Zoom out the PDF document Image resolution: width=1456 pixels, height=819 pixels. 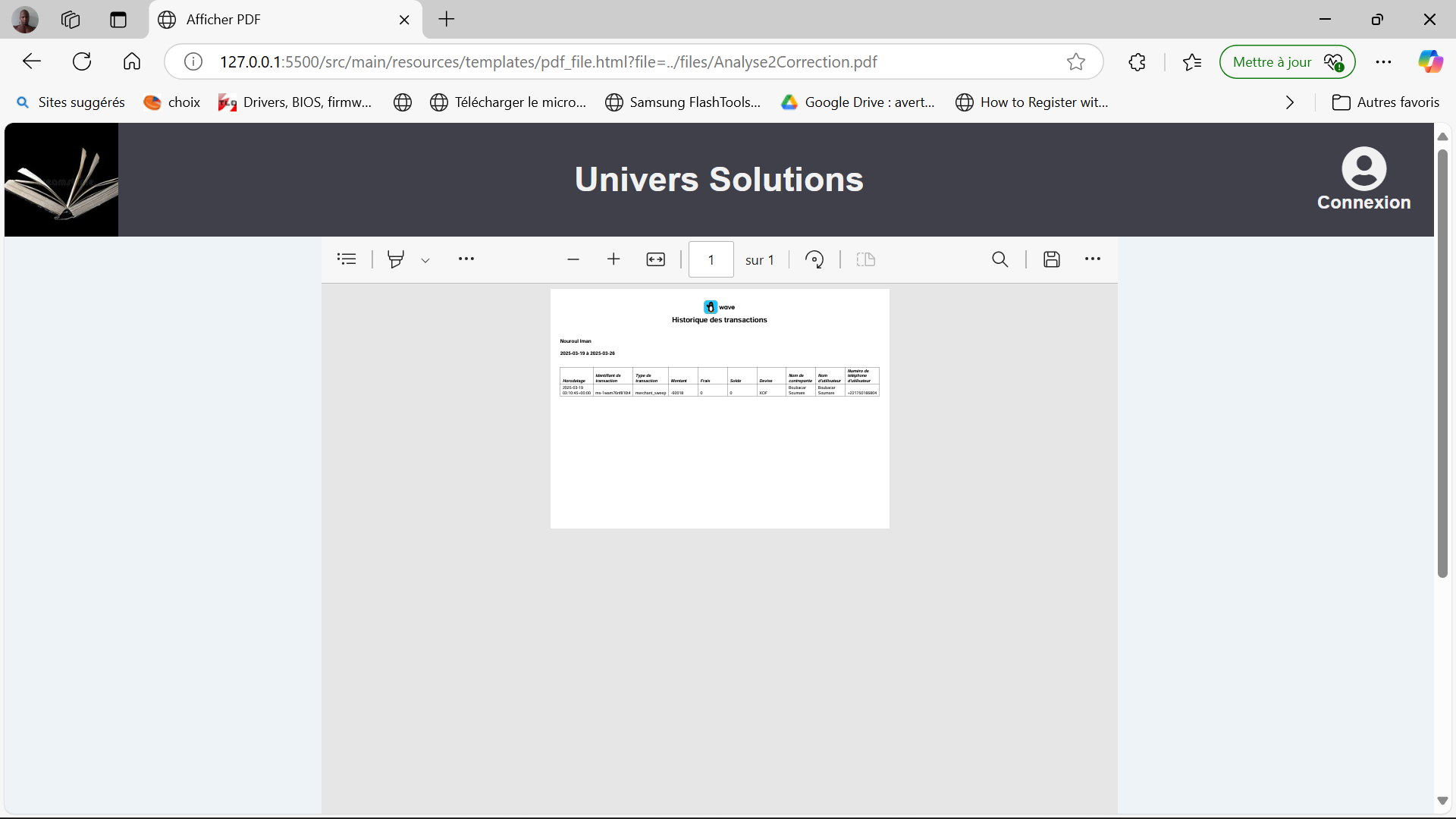(573, 259)
